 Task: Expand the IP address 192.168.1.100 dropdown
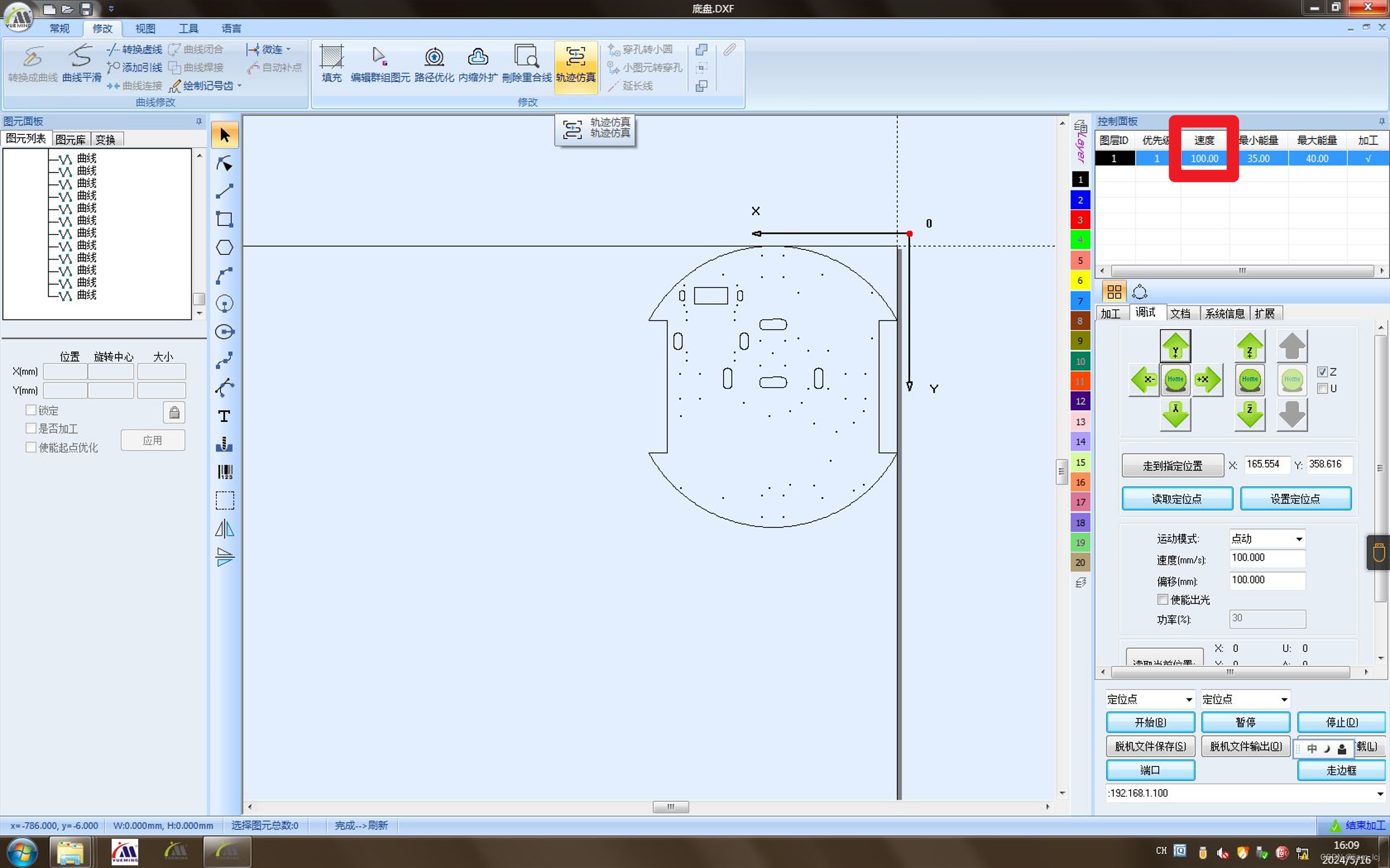tap(1379, 793)
